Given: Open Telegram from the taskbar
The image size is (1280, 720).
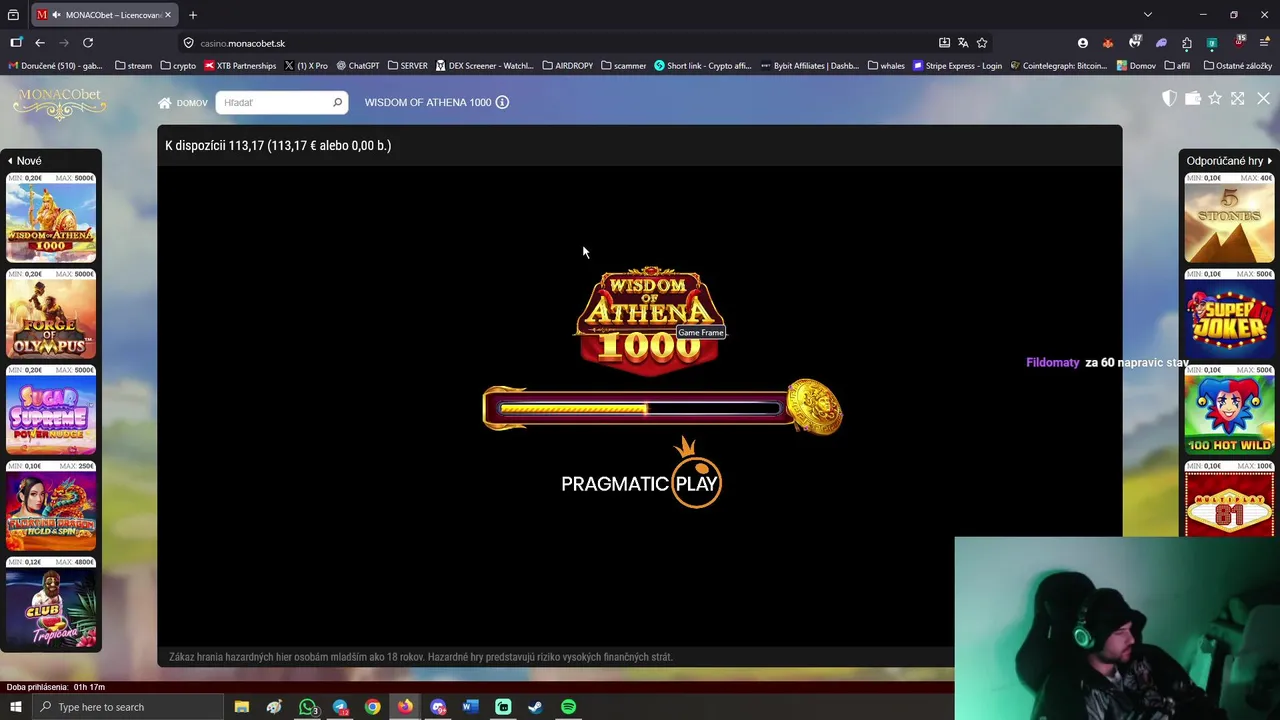Looking at the screenshot, I should [x=340, y=707].
